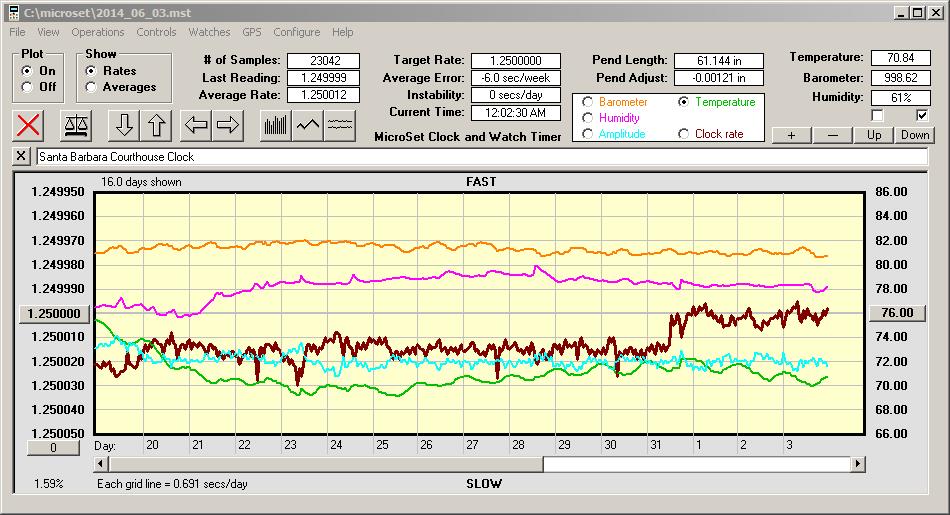Open the Configure menu
The width and height of the screenshot is (950, 515).
tap(296, 32)
